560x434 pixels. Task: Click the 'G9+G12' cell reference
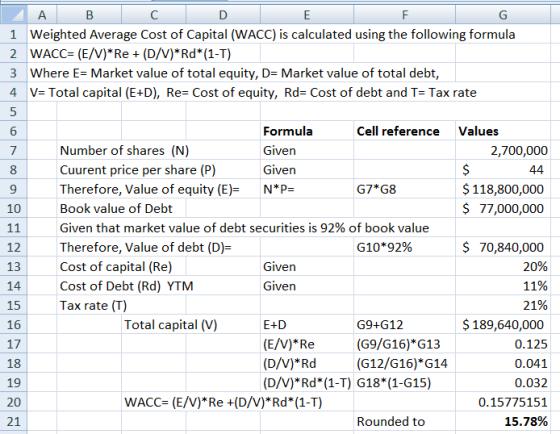[380, 325]
